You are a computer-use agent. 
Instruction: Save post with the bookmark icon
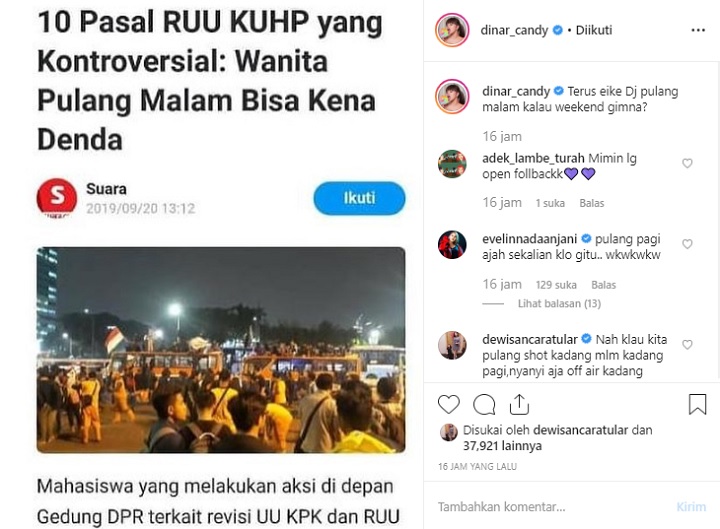click(x=697, y=405)
